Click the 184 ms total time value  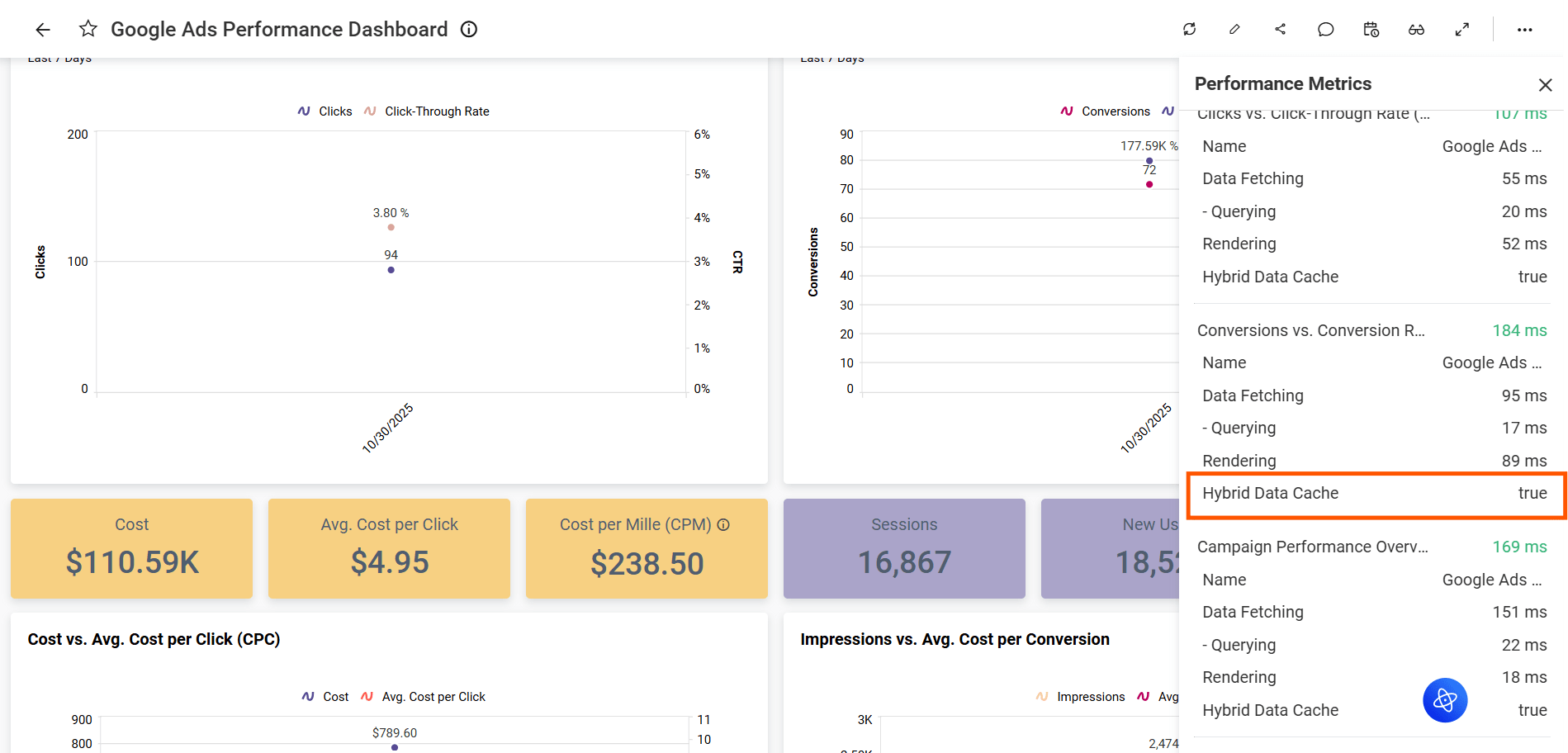[1519, 330]
